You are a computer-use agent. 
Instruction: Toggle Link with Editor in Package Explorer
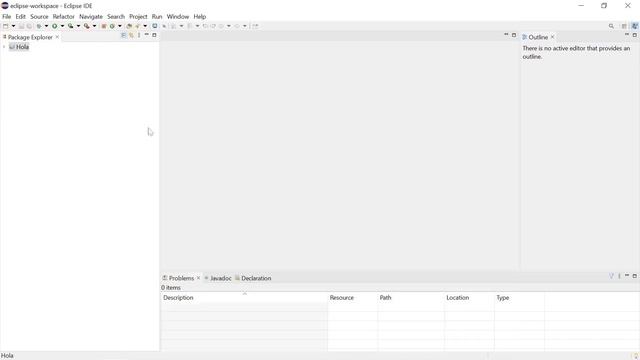coord(131,36)
